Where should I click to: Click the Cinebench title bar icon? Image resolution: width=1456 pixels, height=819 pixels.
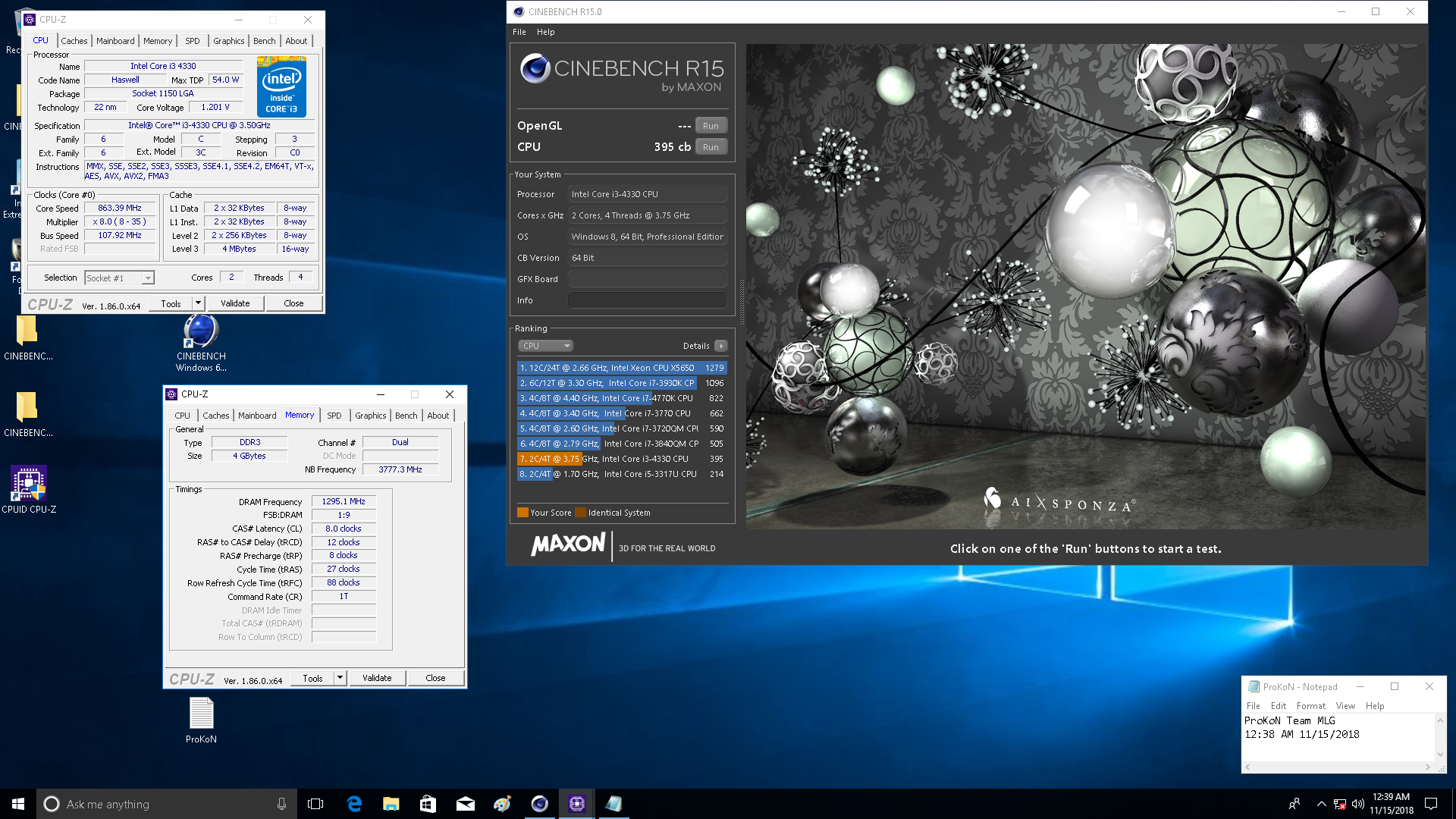[x=519, y=11]
